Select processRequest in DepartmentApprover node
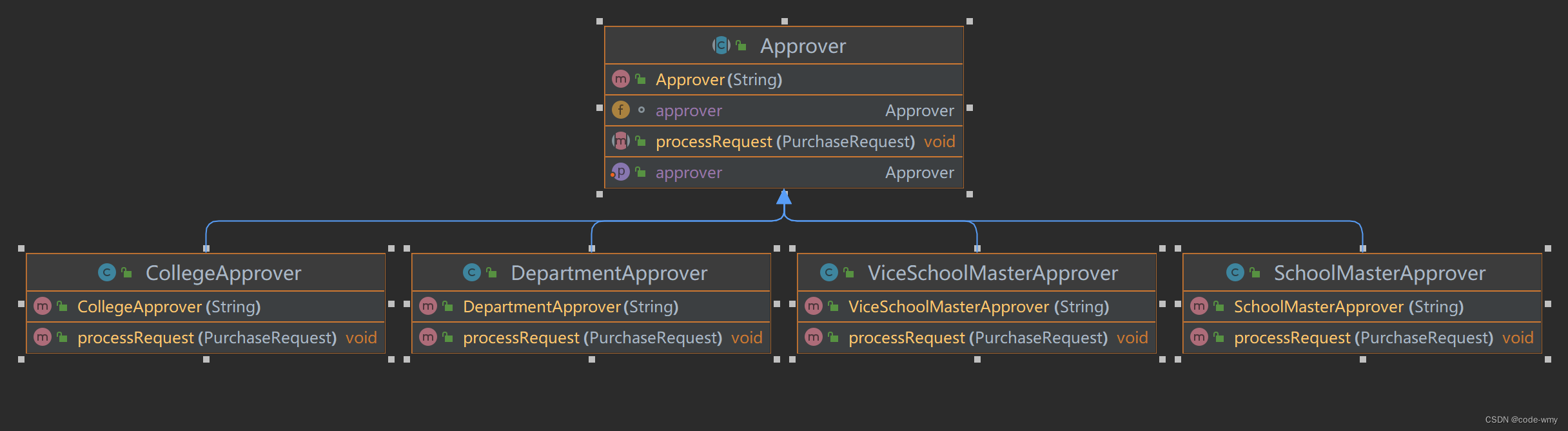The height and width of the screenshot is (431, 1568). coord(593,338)
